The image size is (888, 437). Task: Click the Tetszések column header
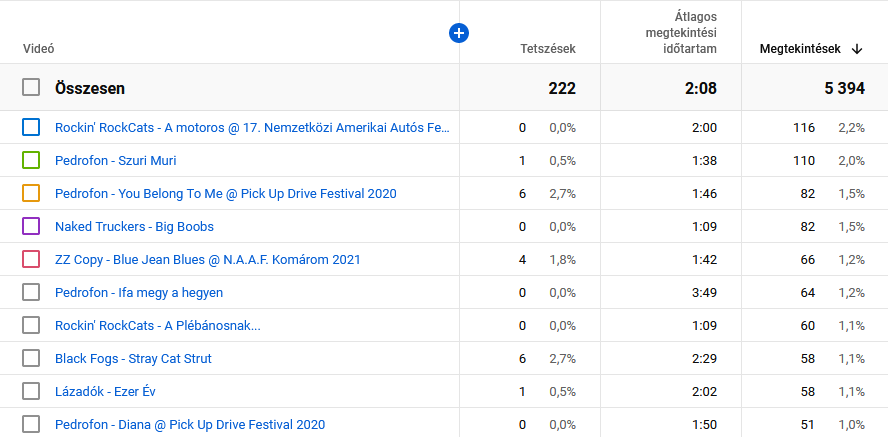pos(547,49)
